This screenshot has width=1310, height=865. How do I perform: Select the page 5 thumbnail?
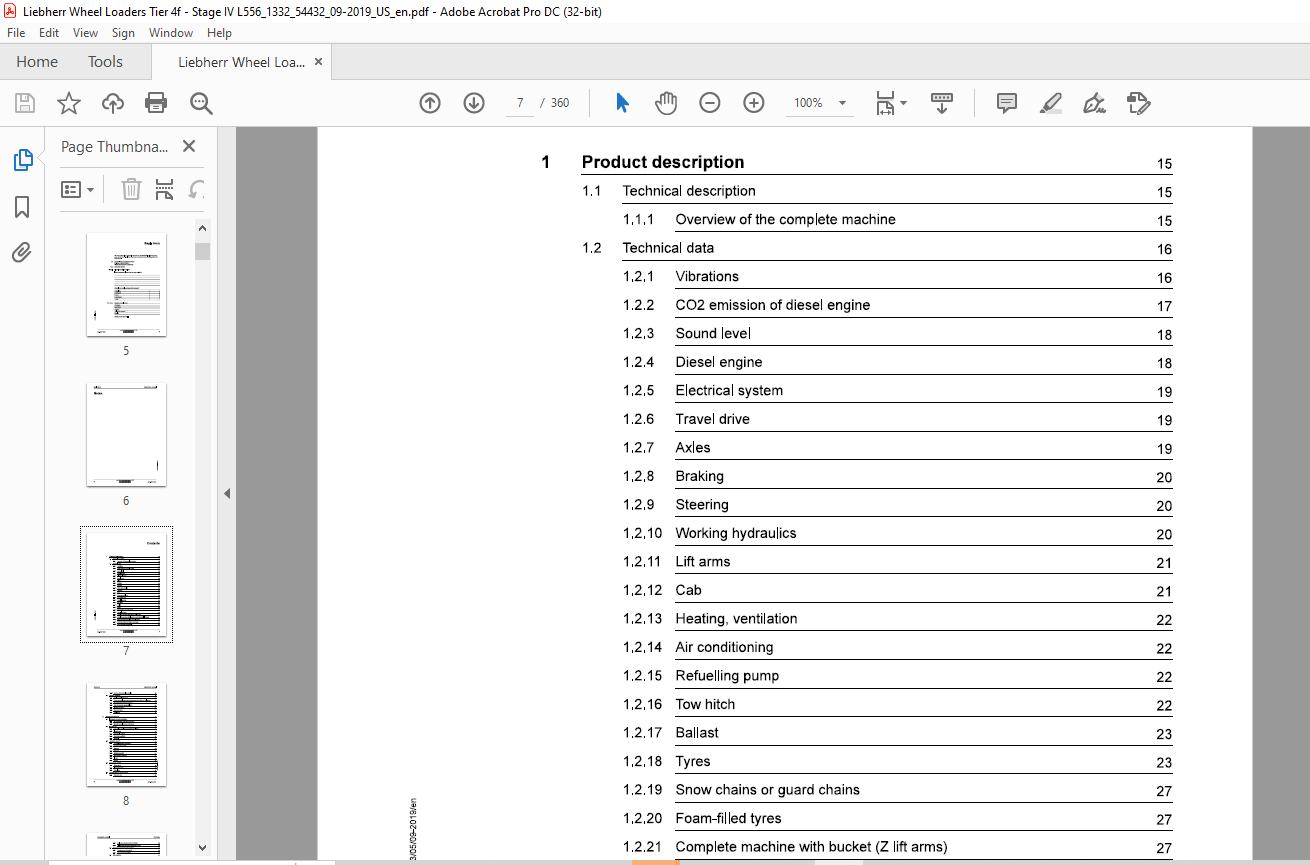[126, 285]
